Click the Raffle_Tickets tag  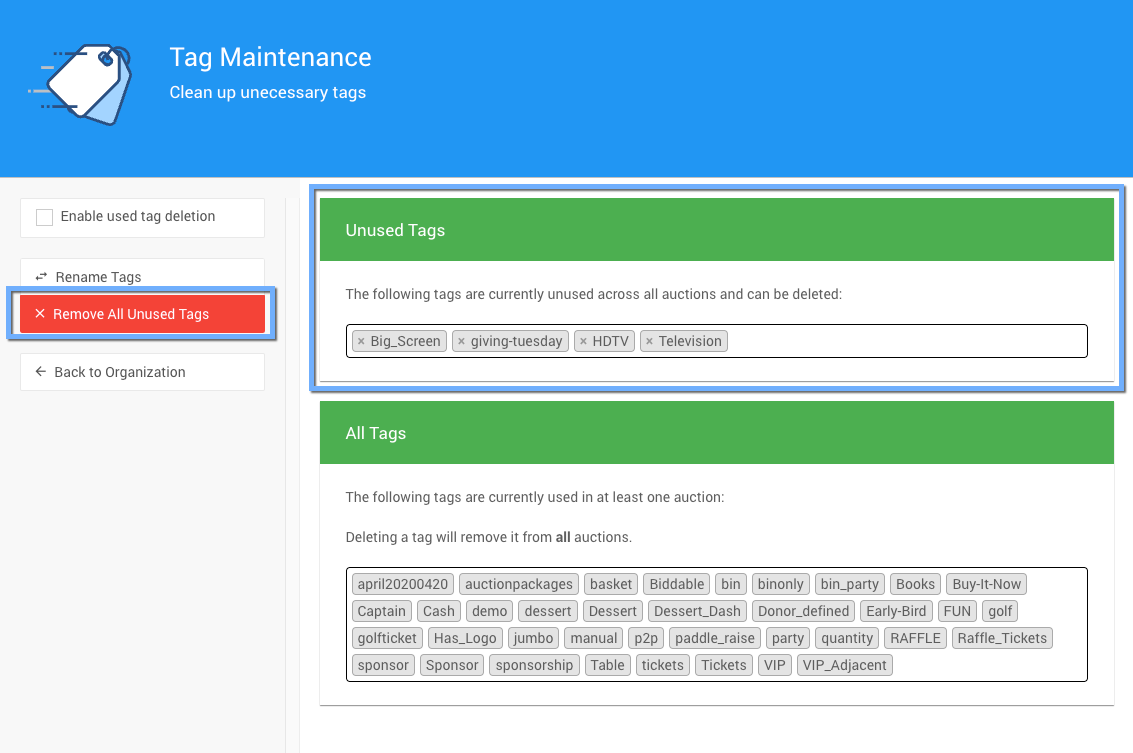[x=1001, y=638]
